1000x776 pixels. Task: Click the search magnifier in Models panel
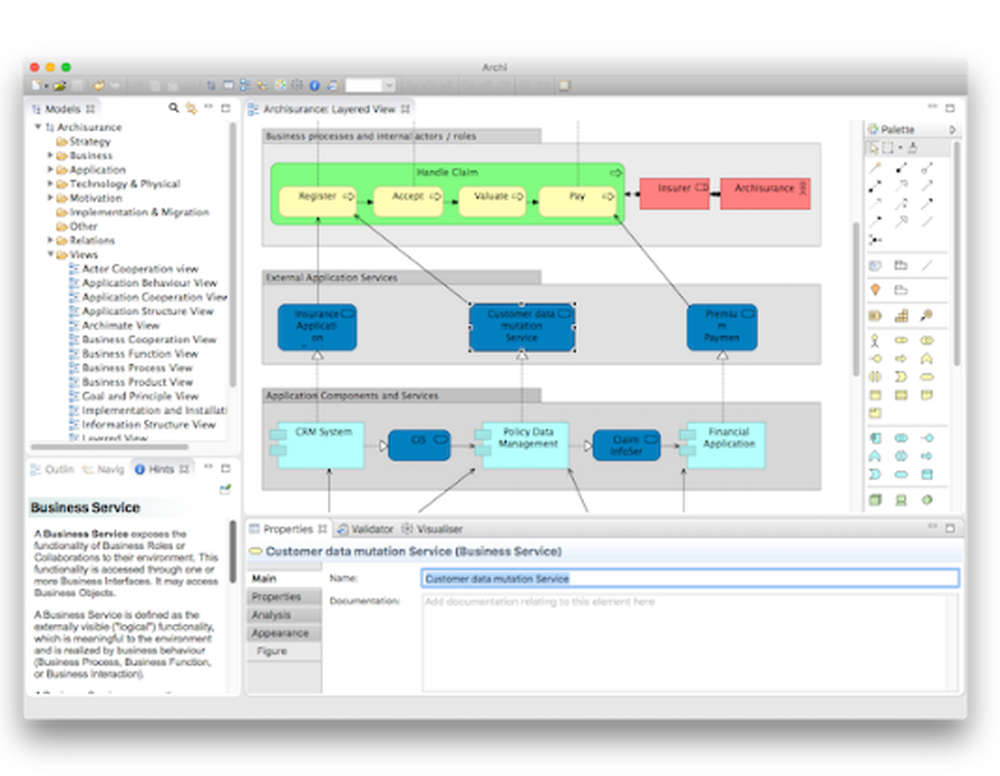pyautogui.click(x=173, y=108)
